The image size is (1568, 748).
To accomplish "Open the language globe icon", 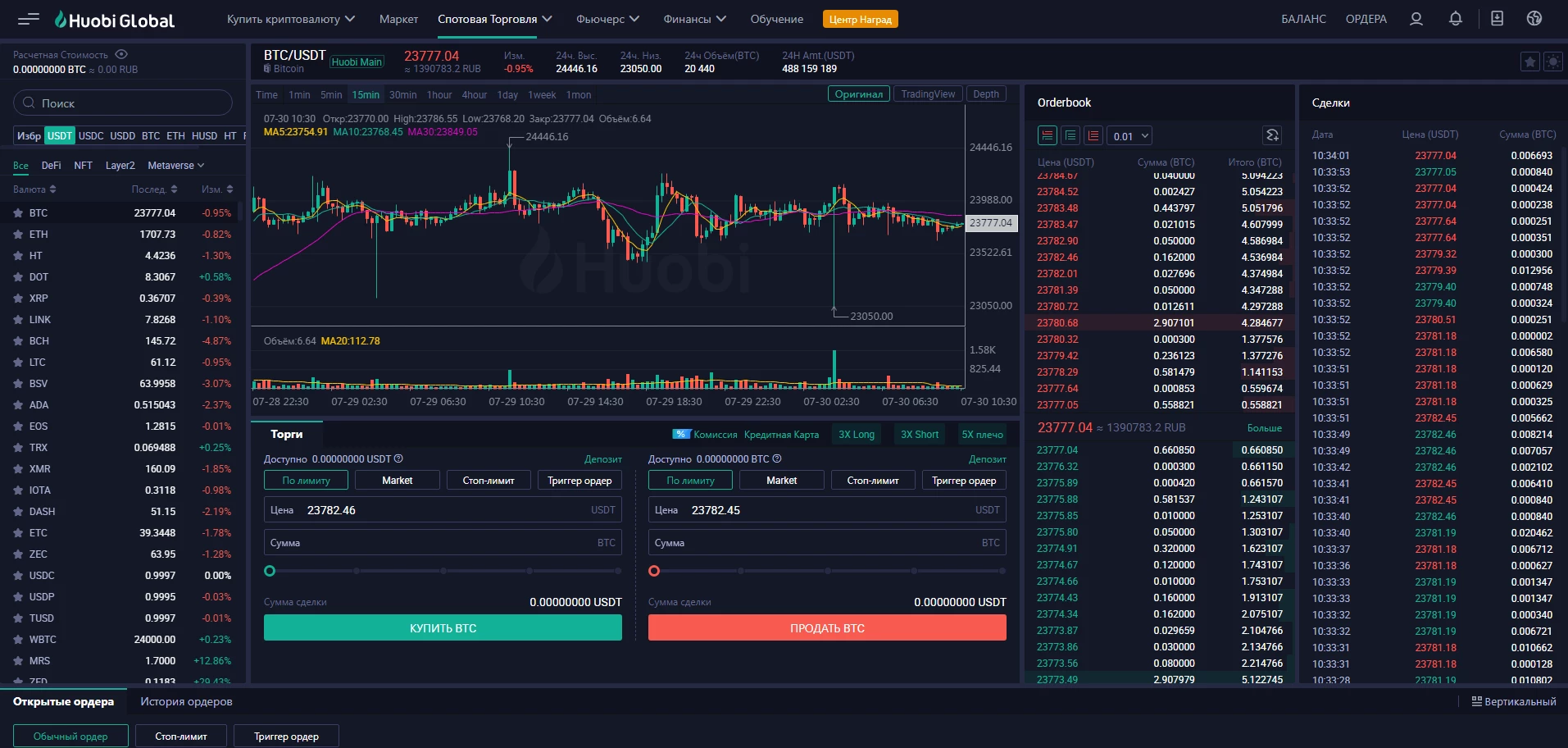I will point(1534,19).
